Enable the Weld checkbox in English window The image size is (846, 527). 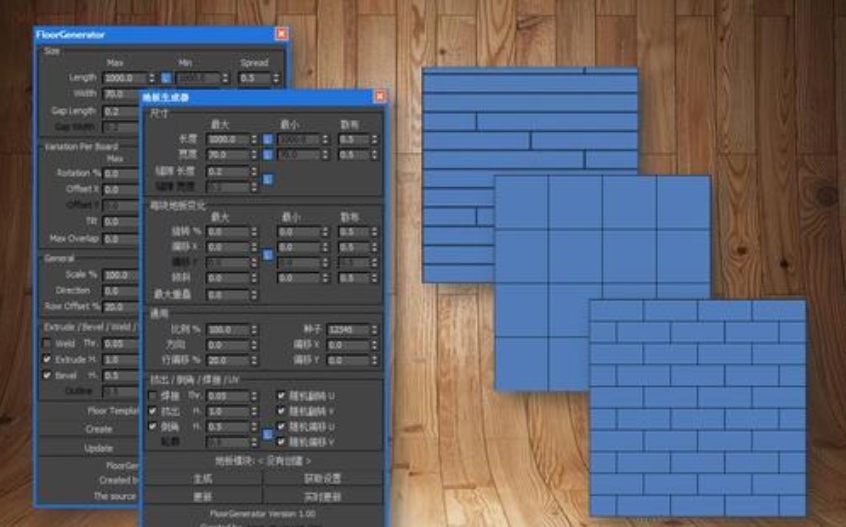pos(47,344)
